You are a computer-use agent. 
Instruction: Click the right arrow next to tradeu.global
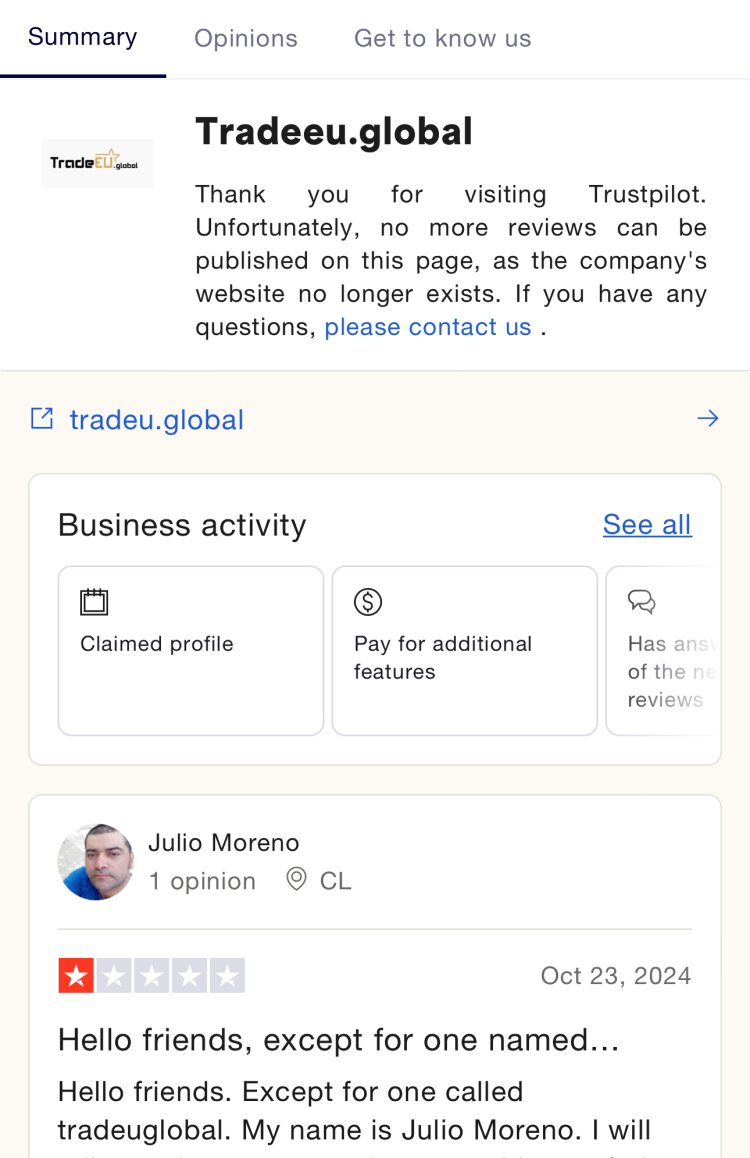(707, 419)
